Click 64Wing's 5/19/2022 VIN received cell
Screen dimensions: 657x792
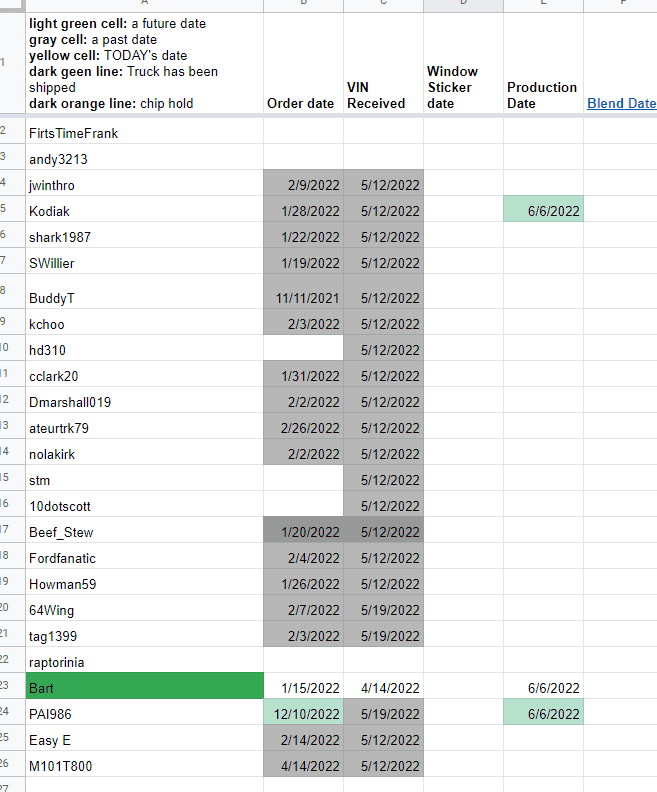[x=383, y=610]
